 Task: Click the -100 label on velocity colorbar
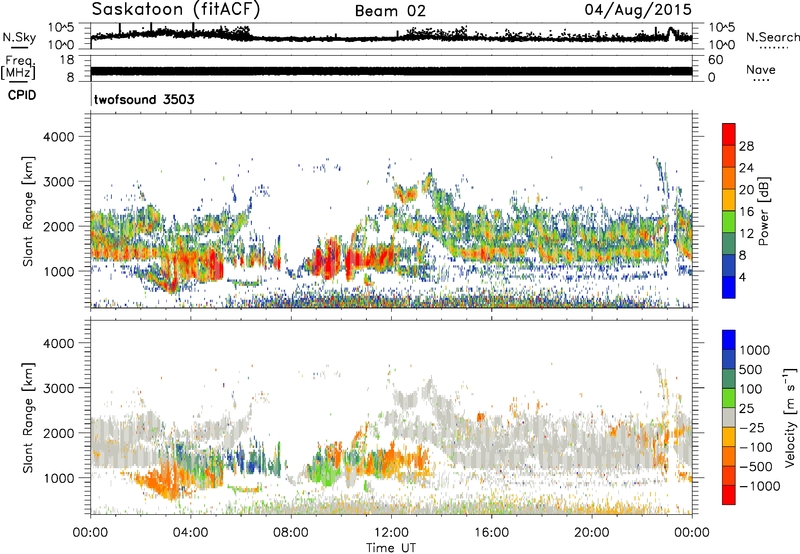pyautogui.click(x=755, y=447)
